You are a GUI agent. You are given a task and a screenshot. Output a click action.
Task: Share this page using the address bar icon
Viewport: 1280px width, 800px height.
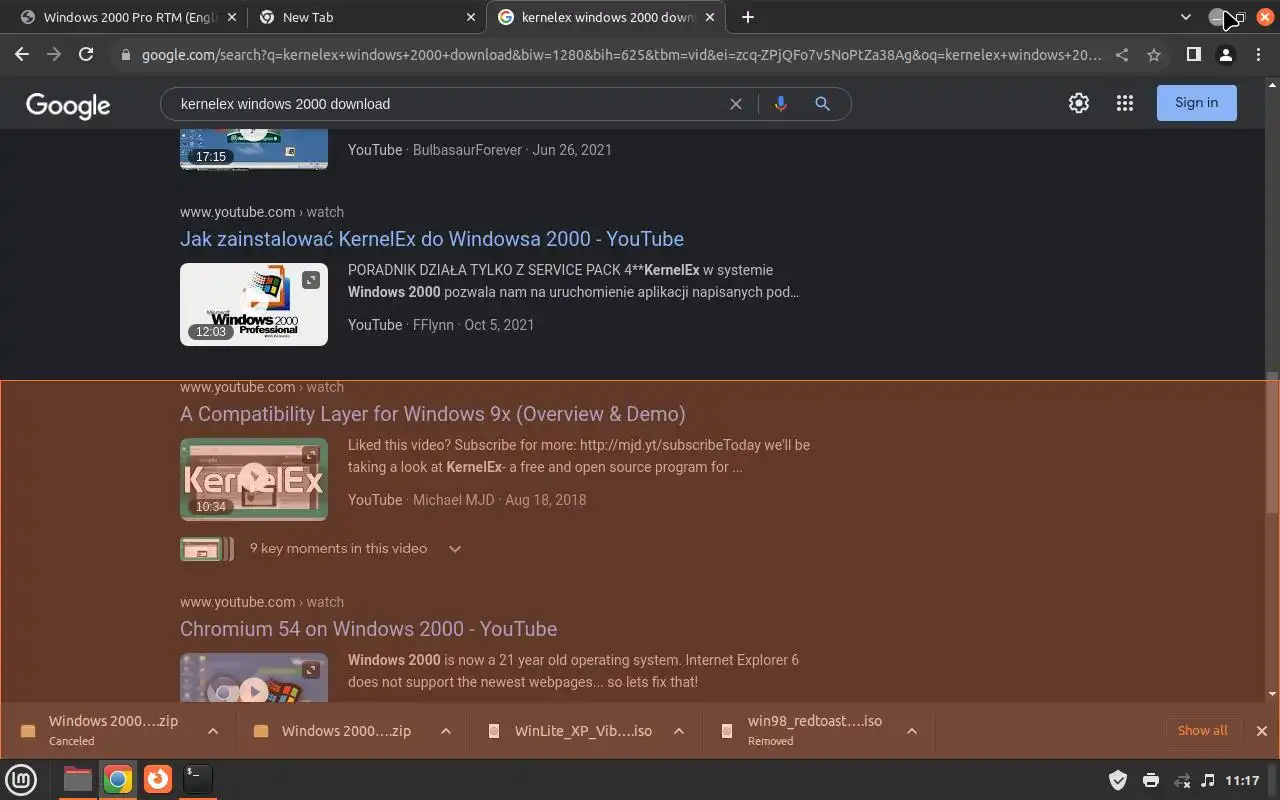pos(1122,55)
